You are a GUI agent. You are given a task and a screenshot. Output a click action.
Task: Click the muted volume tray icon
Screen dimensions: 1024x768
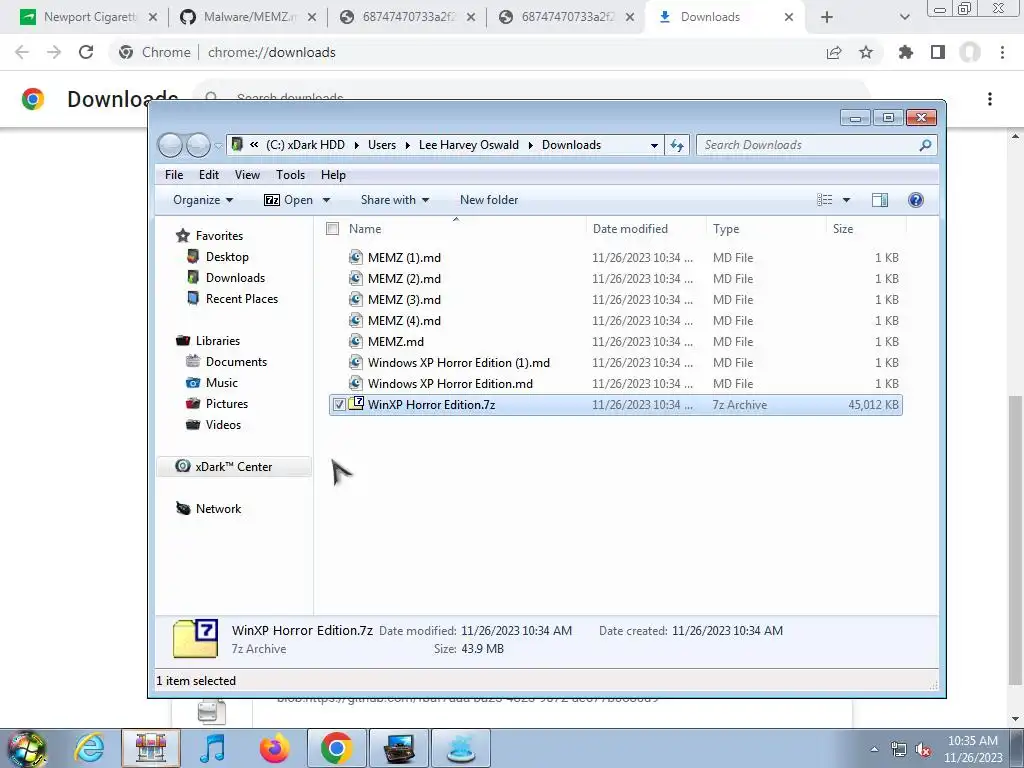click(923, 749)
